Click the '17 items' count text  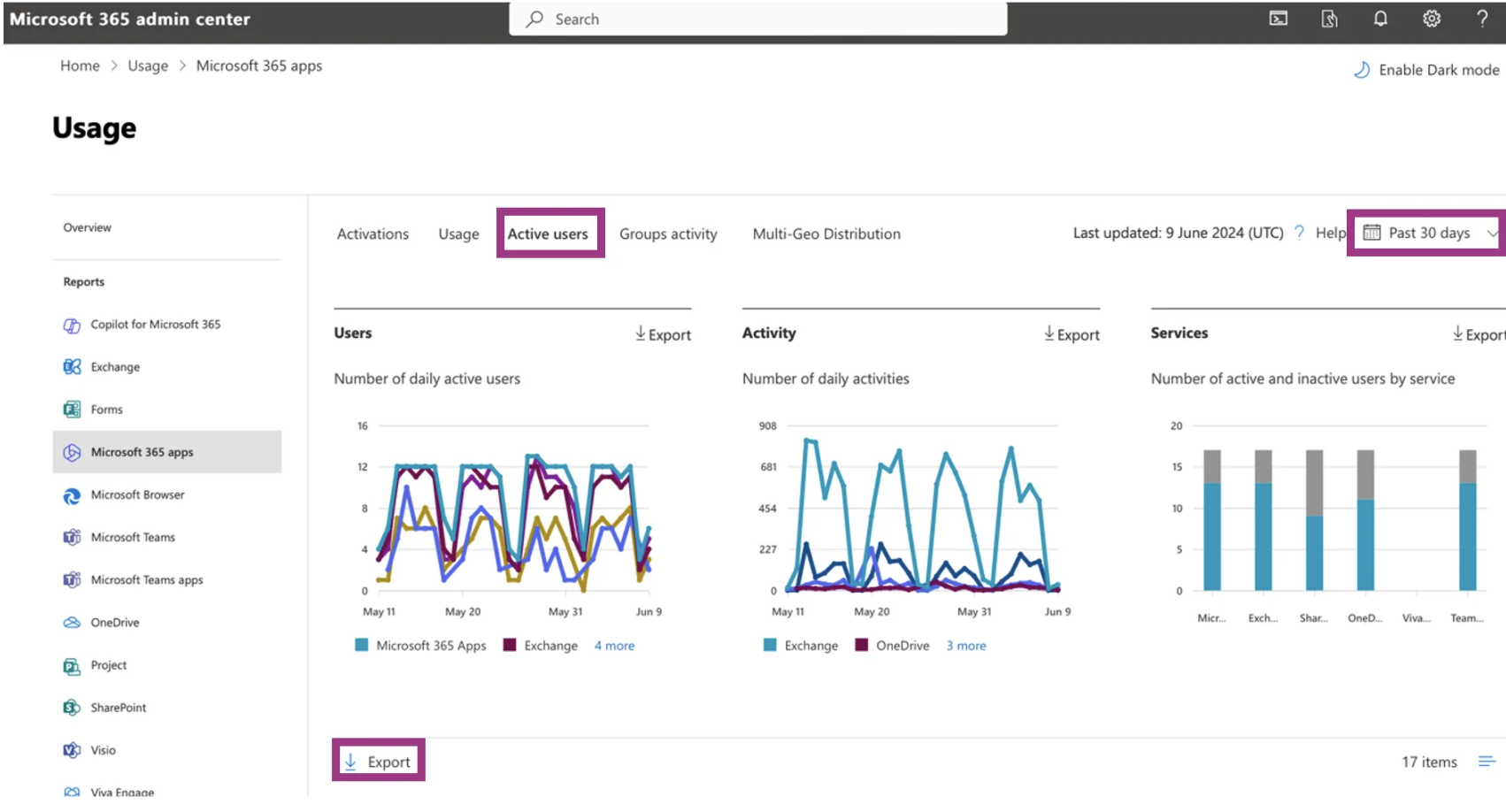1429,762
